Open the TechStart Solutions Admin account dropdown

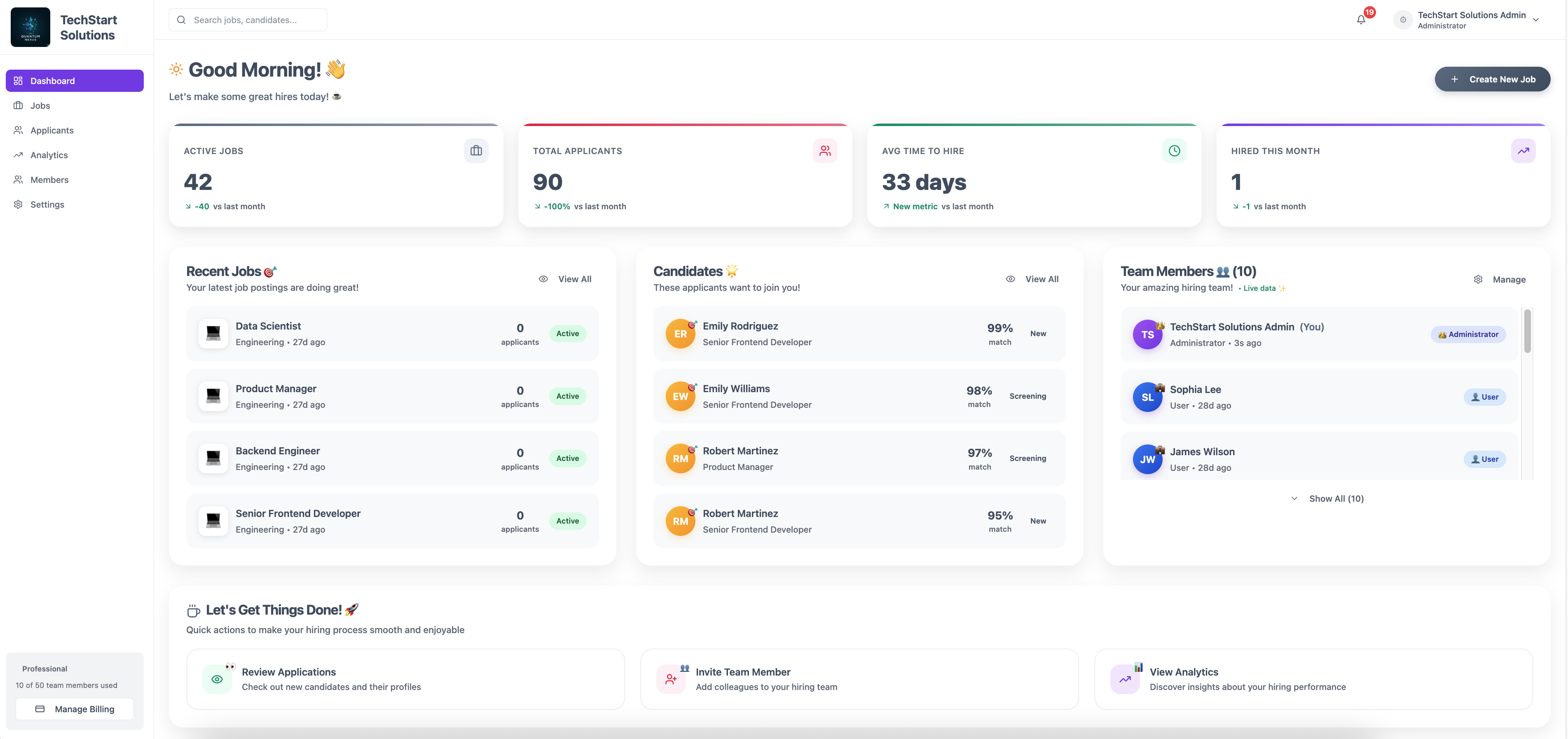point(1535,19)
